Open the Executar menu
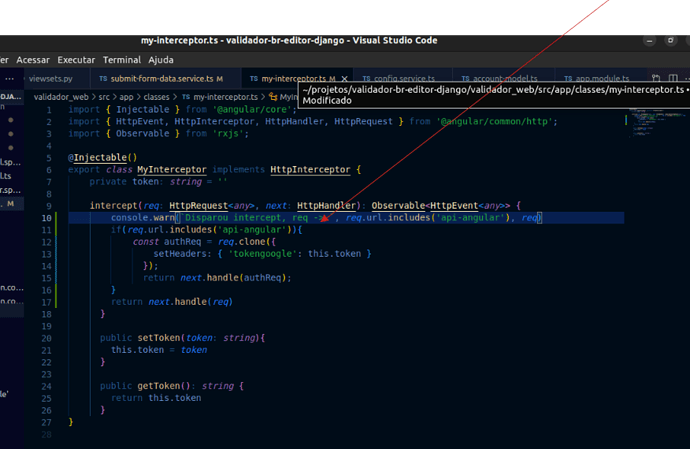This screenshot has height=449, width=690. pyautogui.click(x=76, y=60)
